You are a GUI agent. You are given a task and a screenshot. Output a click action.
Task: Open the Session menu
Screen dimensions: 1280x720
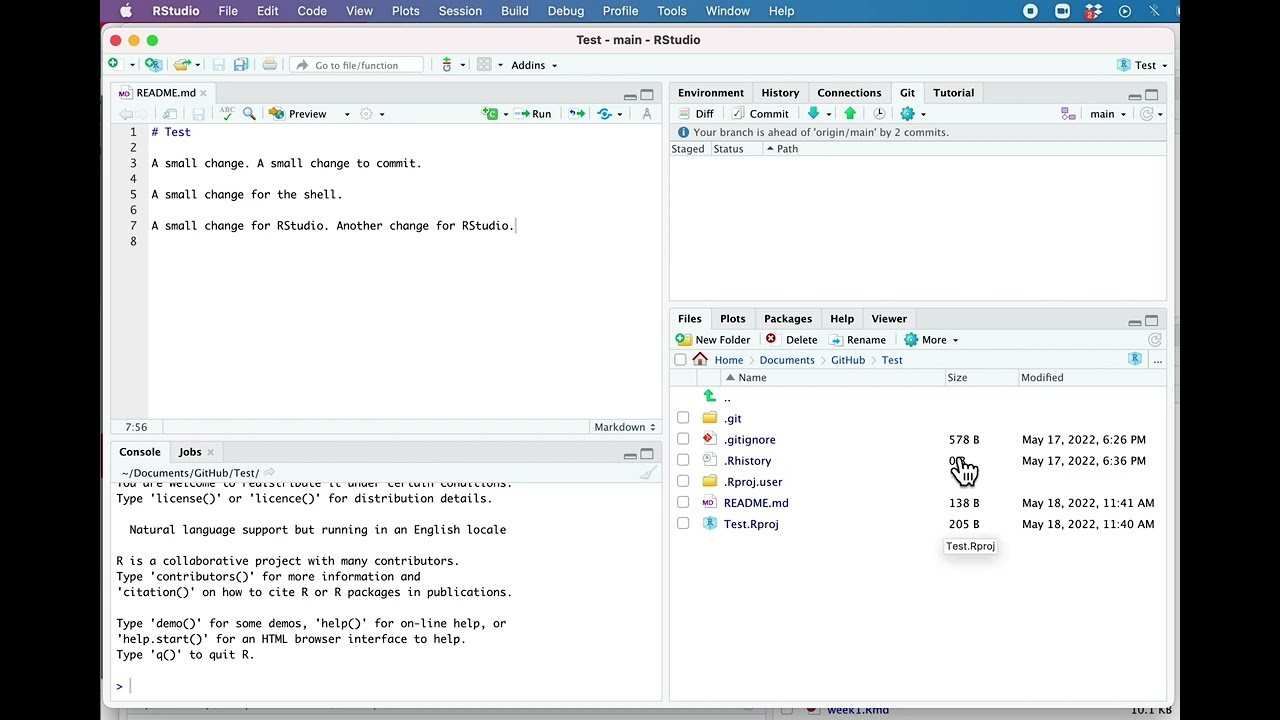coord(460,11)
